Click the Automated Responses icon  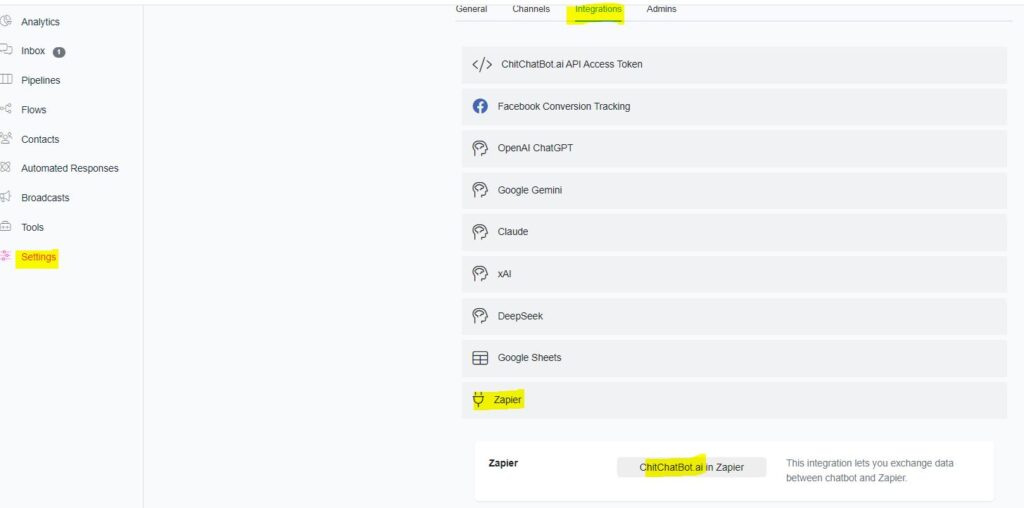tap(6, 168)
